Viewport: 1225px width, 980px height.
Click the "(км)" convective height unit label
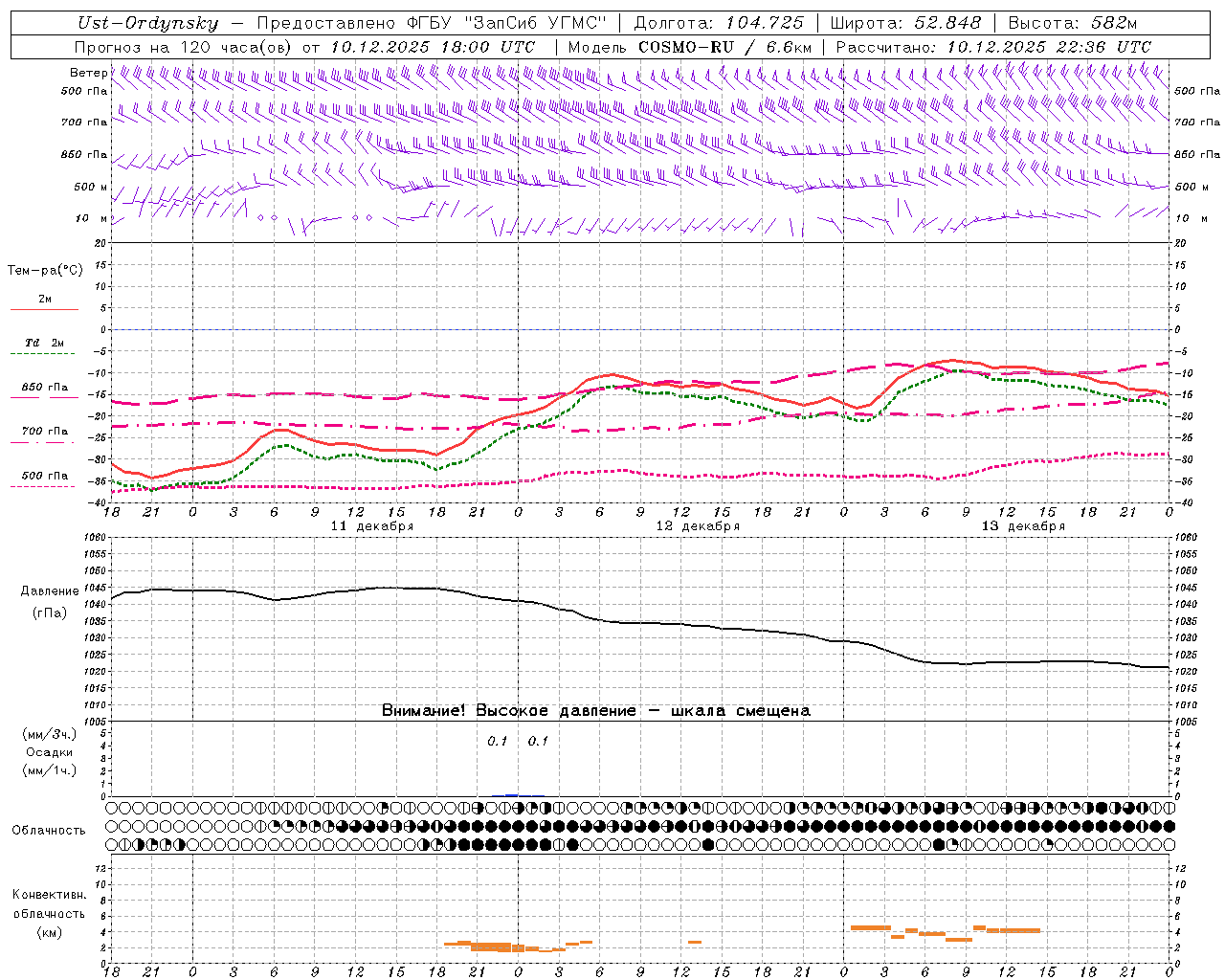click(50, 932)
